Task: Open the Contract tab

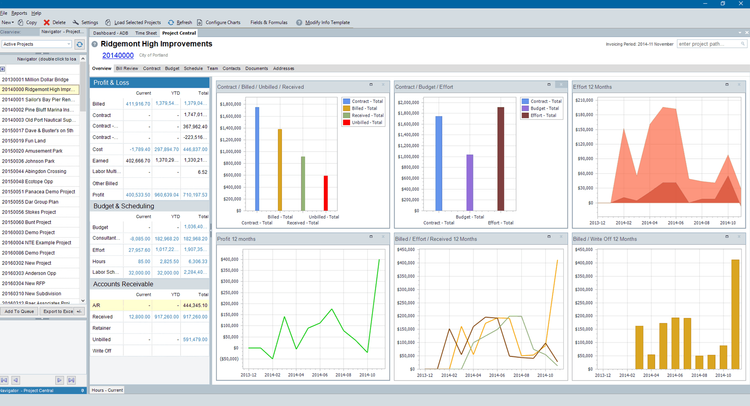Action: [x=152, y=68]
